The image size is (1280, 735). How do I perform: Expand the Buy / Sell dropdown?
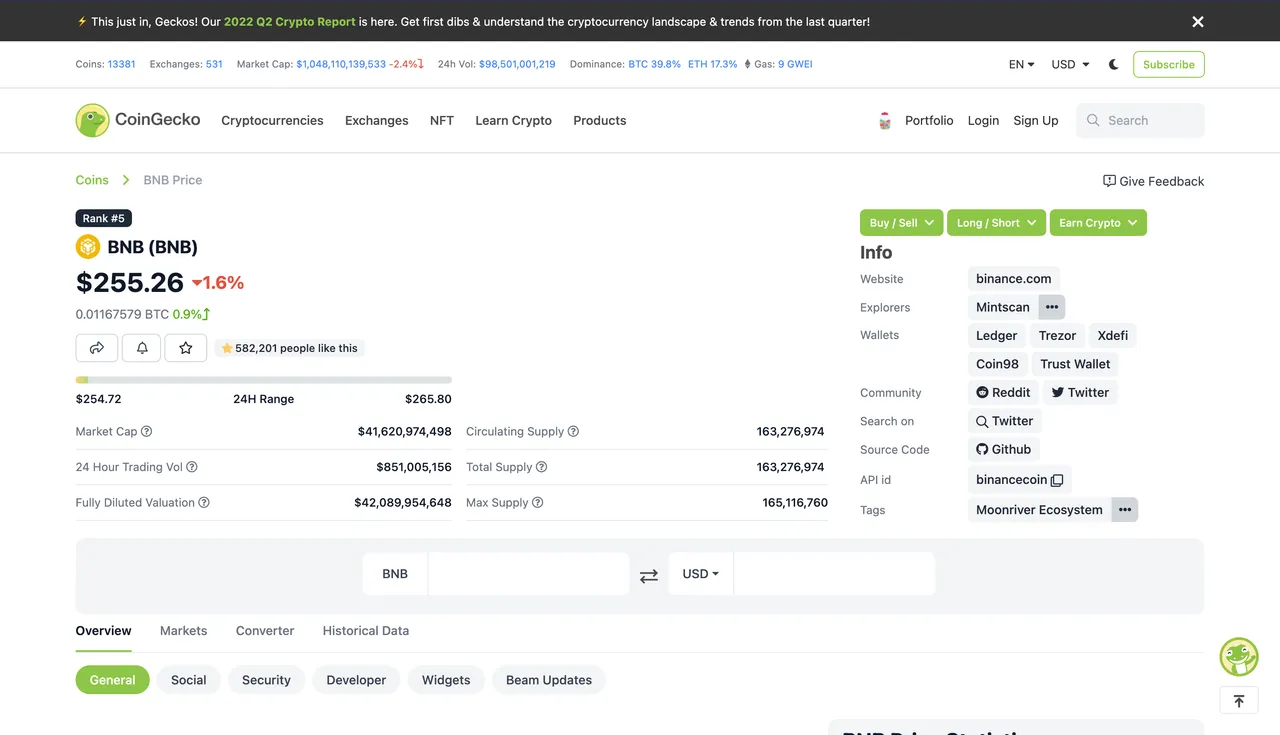point(901,223)
